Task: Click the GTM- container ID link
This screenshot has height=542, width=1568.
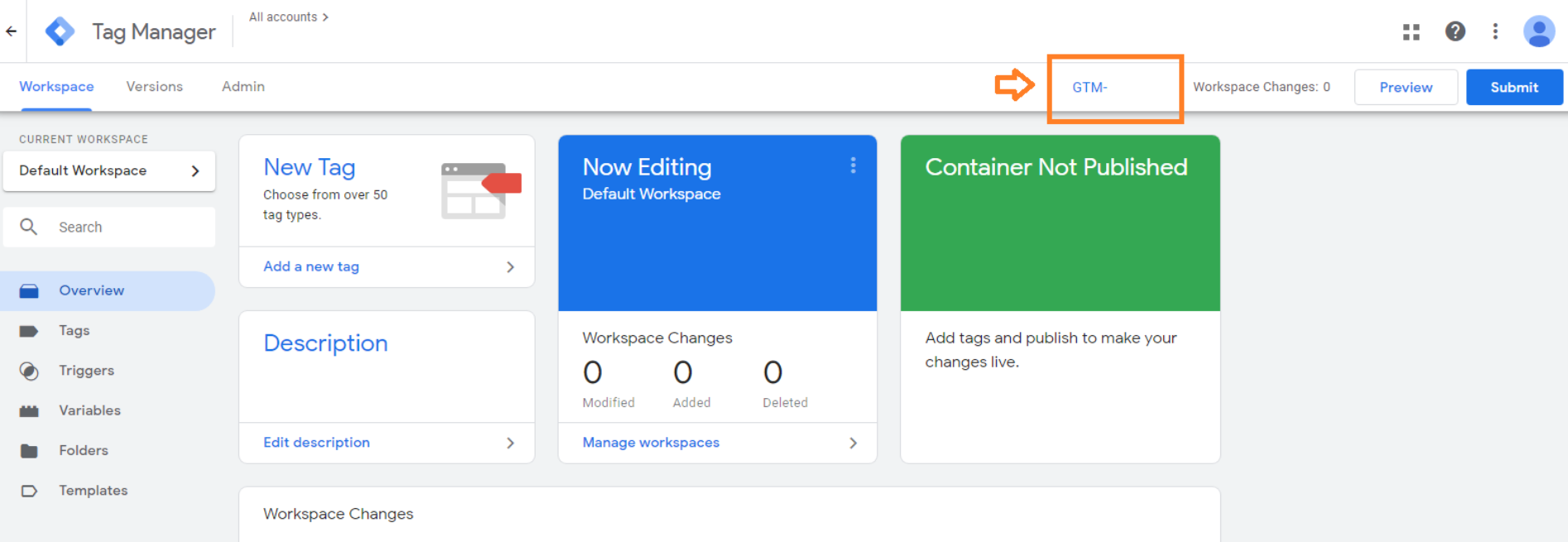Action: pyautogui.click(x=1089, y=87)
